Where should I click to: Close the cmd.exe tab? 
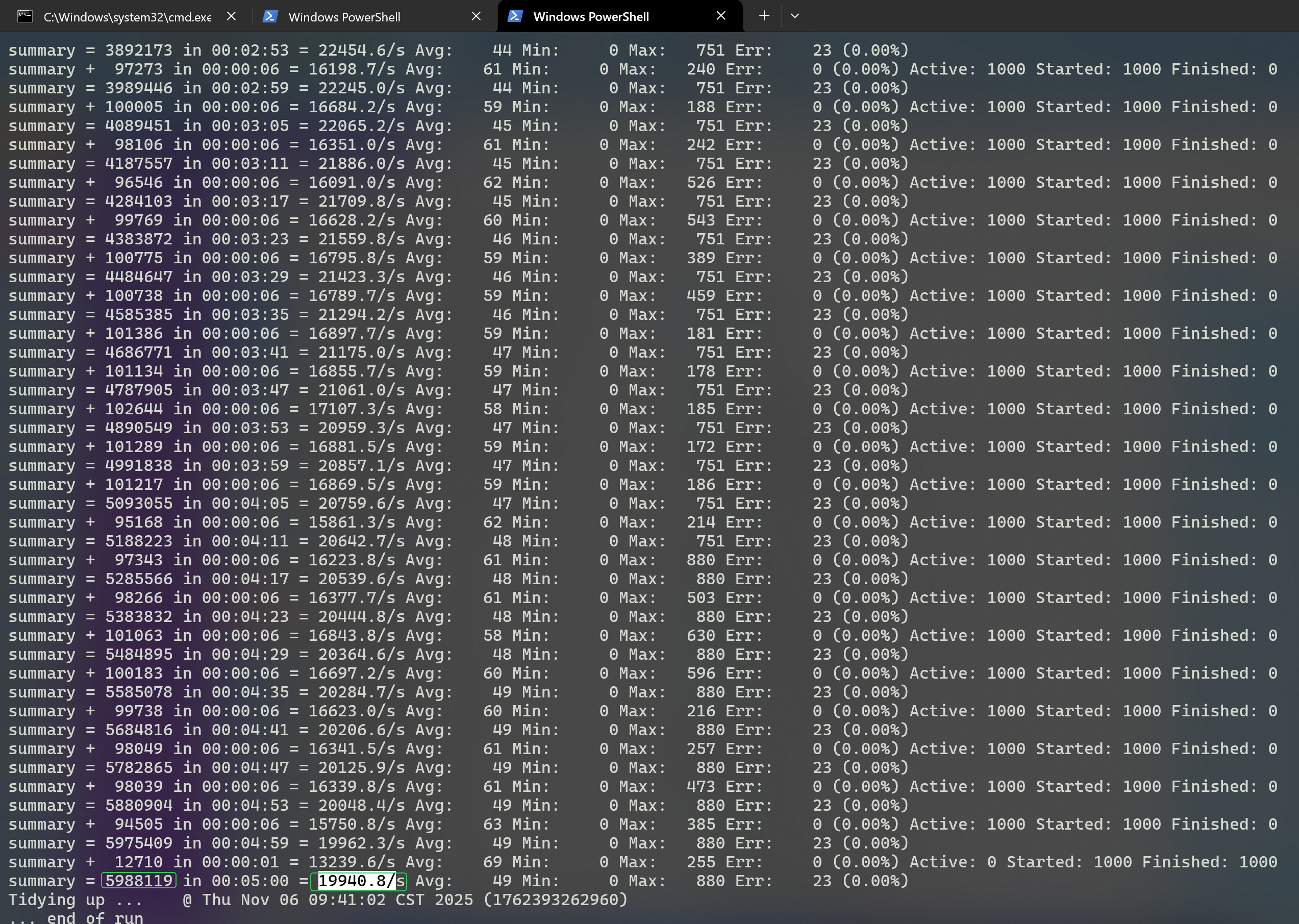tap(231, 16)
